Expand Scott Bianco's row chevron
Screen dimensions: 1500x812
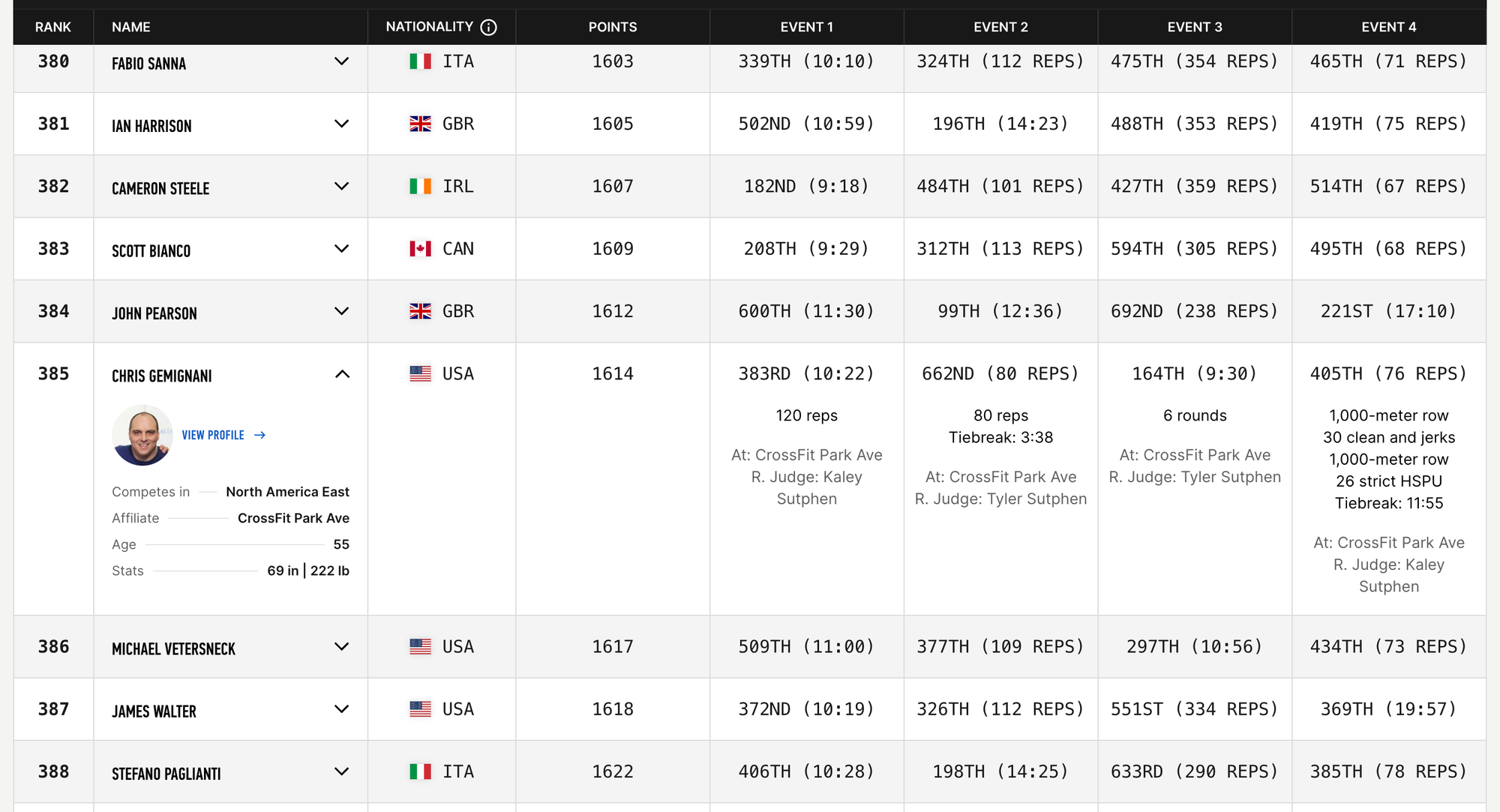[x=341, y=249]
